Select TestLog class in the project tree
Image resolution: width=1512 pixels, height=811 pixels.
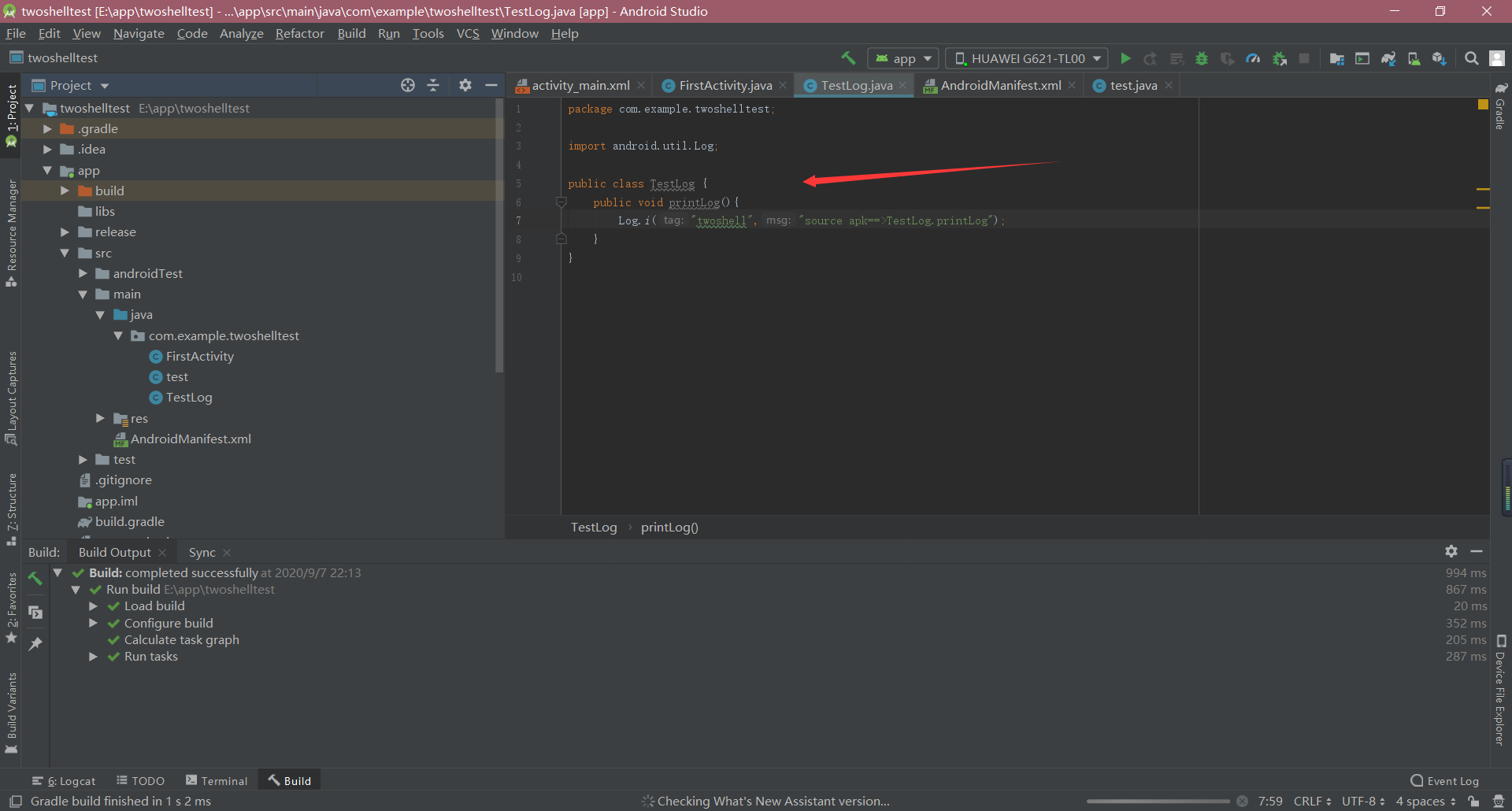coord(189,398)
